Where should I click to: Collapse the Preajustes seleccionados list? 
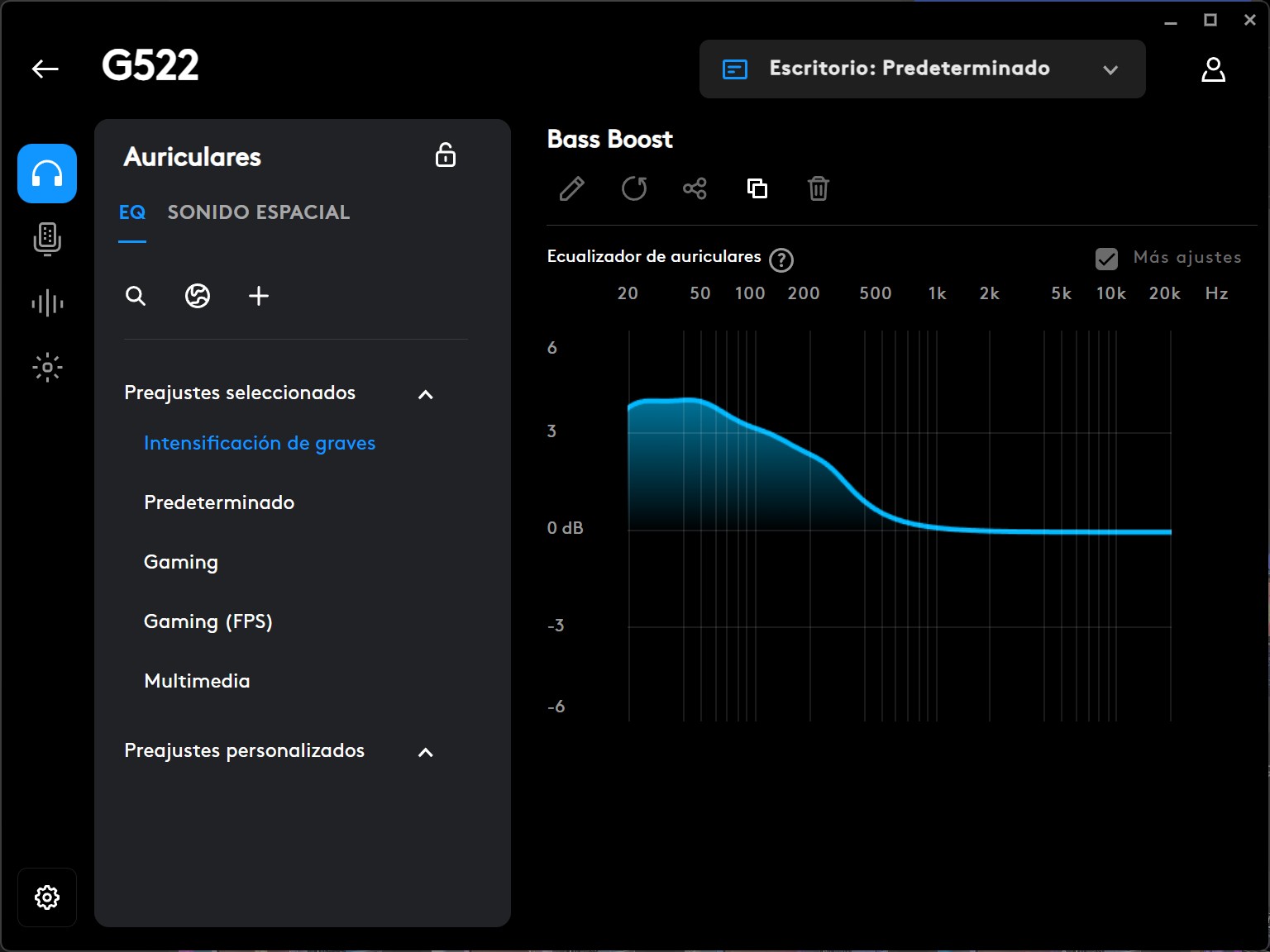click(426, 394)
